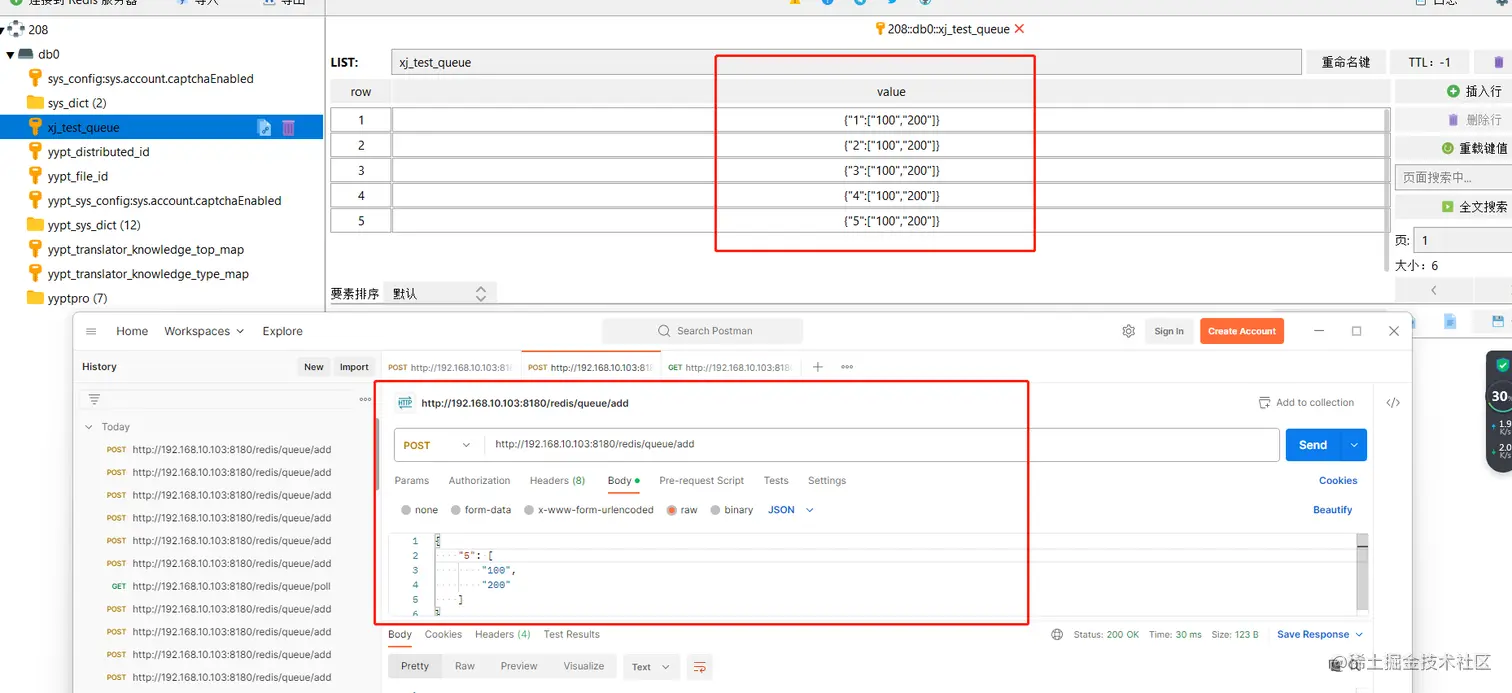Open a new request tab with plus icon
Viewport: 1512px width, 693px height.
pyautogui.click(x=817, y=367)
